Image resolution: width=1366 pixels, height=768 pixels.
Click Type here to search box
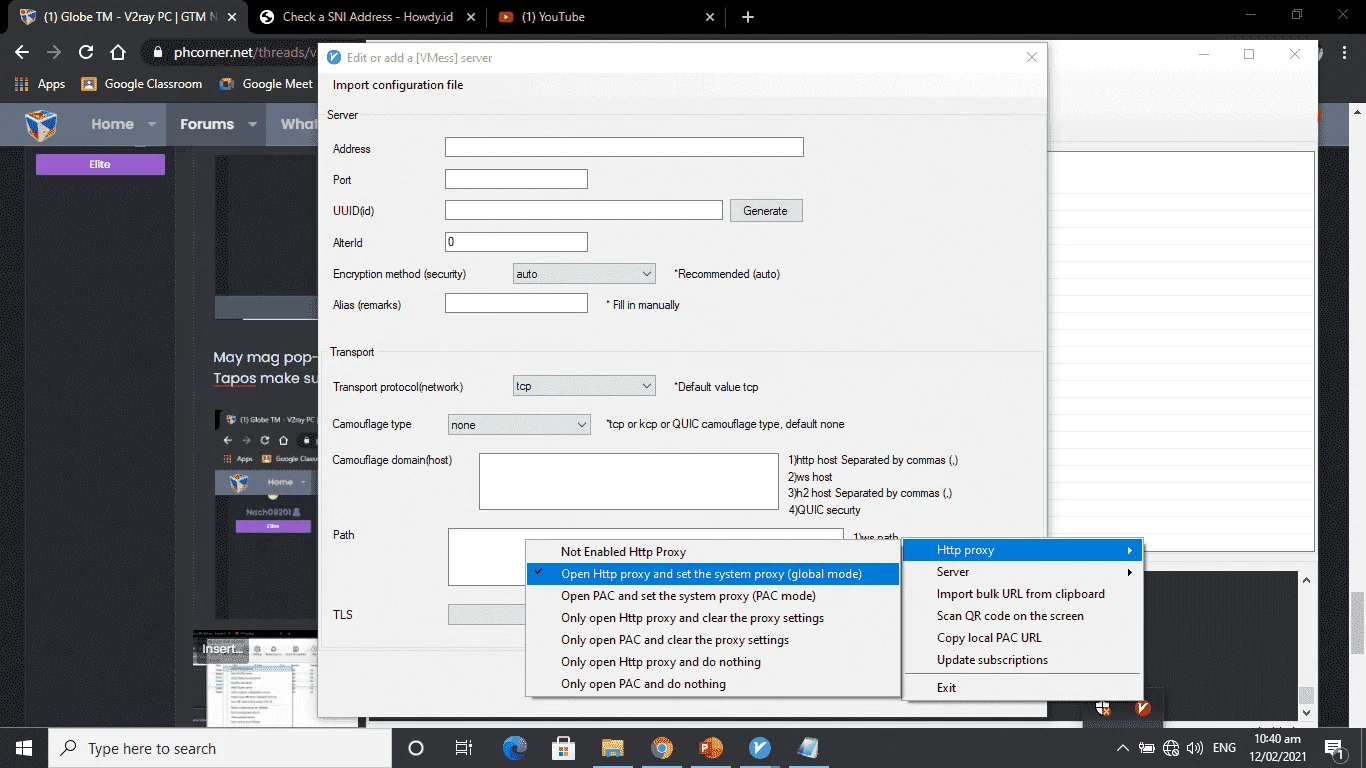coord(220,748)
